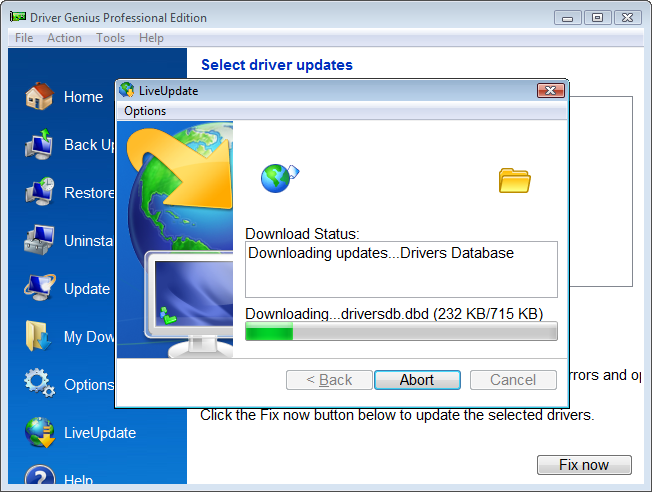Open the File menu

[x=24, y=38]
